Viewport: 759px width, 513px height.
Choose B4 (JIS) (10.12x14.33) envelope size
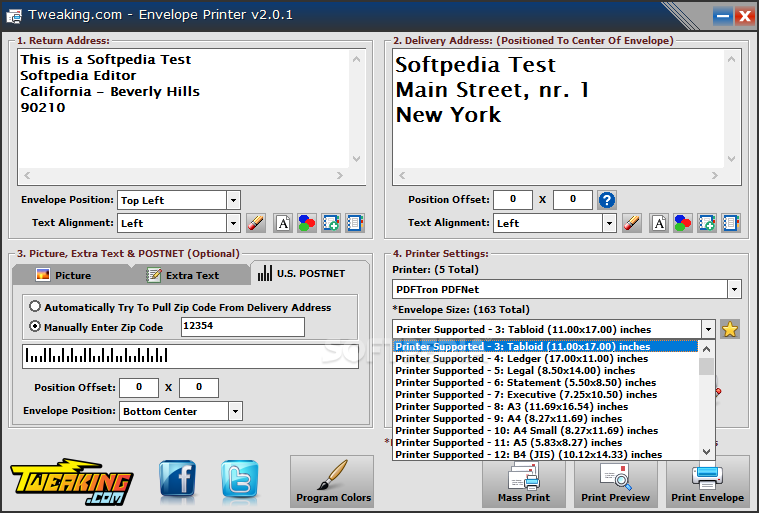coord(546,454)
